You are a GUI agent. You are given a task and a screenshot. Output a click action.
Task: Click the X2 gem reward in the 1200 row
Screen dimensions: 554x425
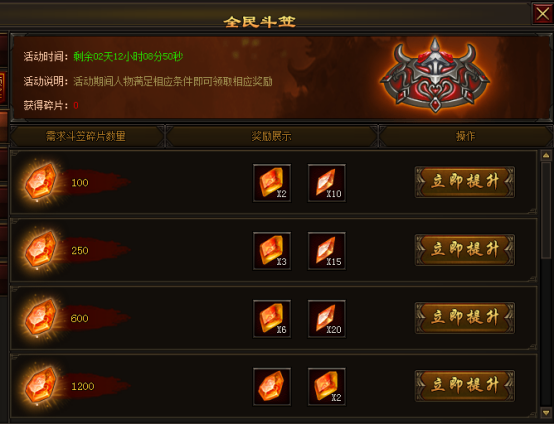click(x=327, y=386)
